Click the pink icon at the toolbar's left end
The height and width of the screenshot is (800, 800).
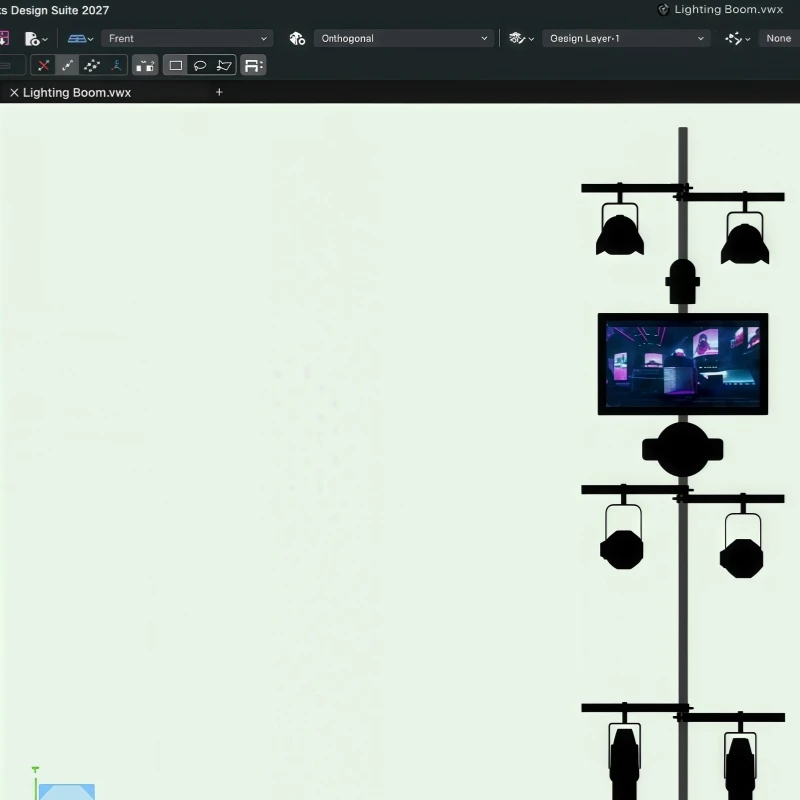tap(4, 38)
